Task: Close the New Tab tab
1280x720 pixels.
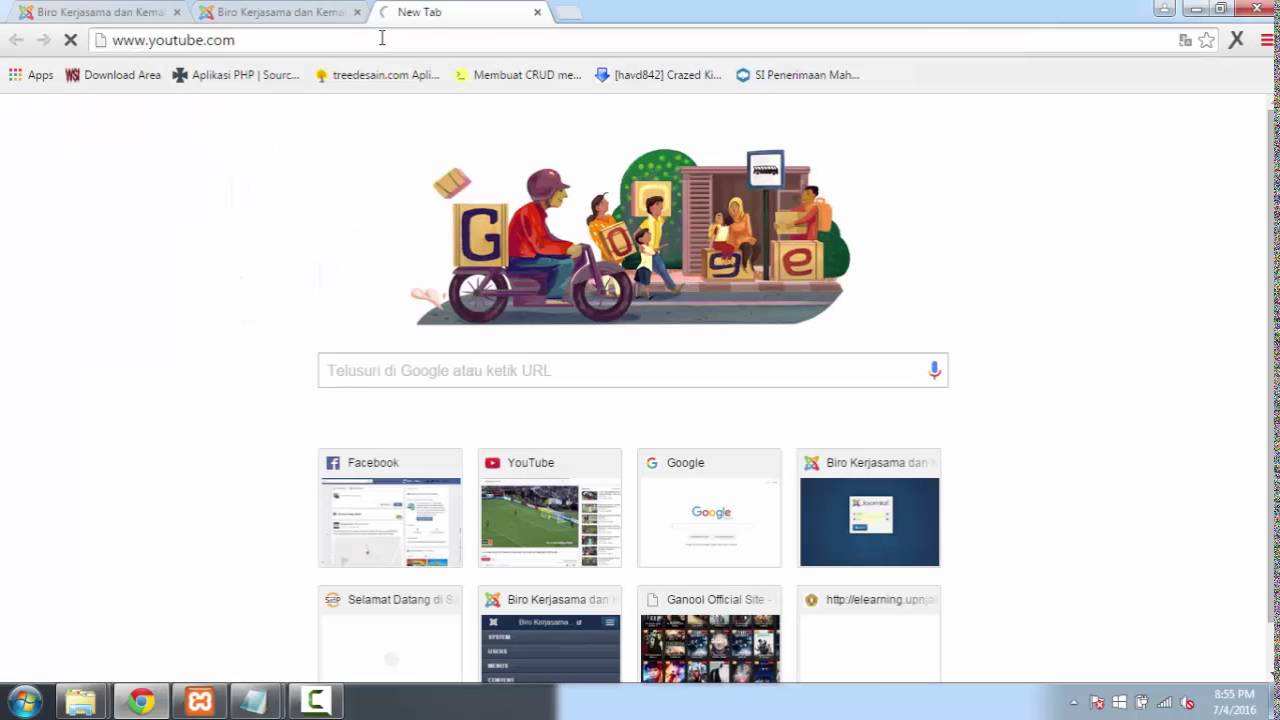Action: click(537, 12)
